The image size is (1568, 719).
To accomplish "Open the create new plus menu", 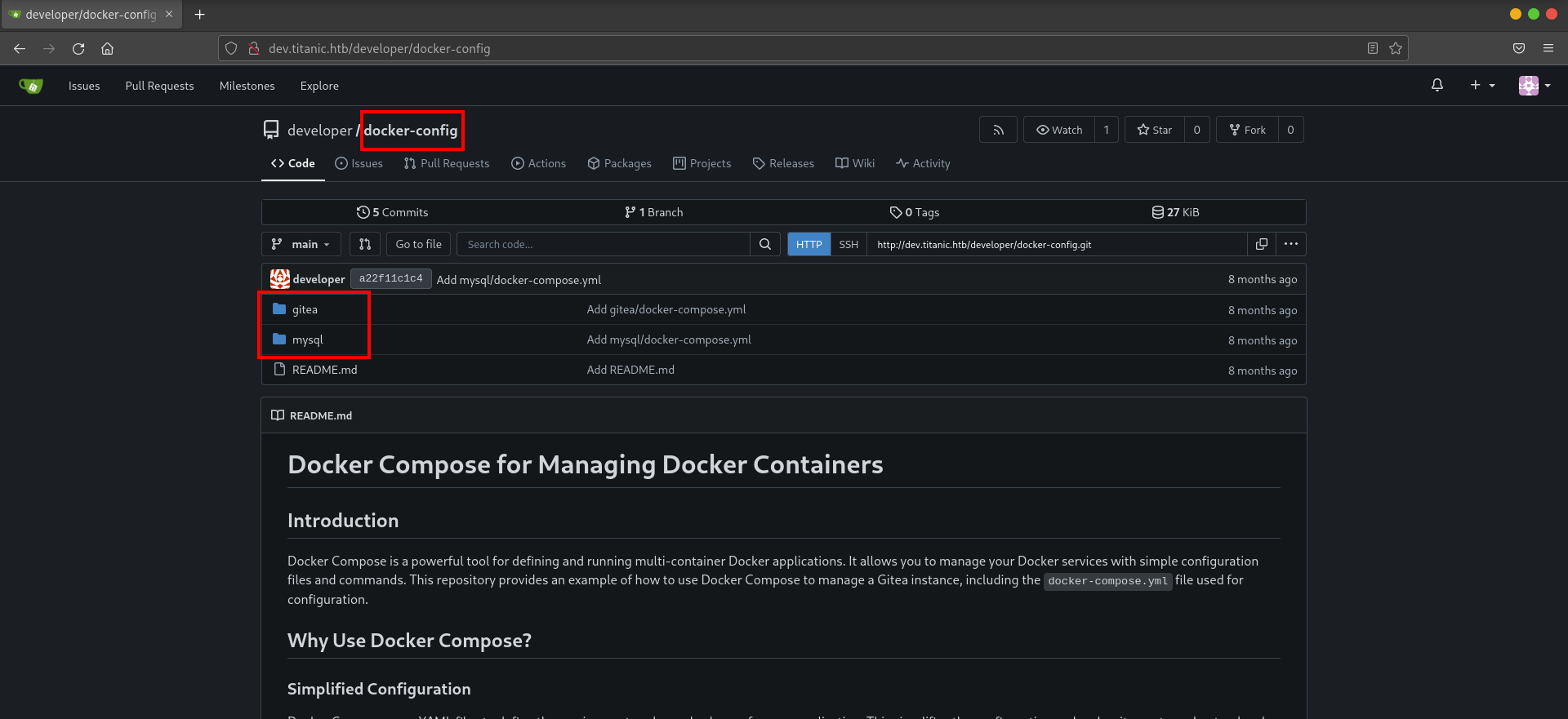I will coord(1482,85).
